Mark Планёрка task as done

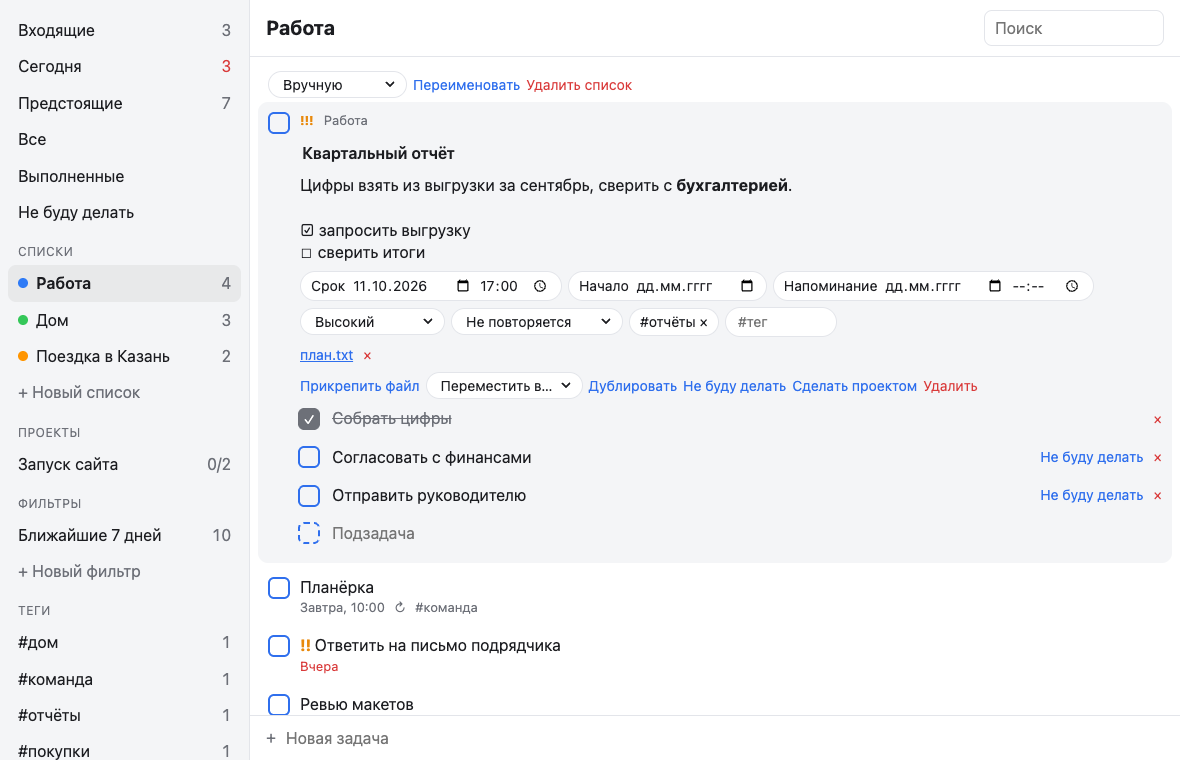tap(279, 588)
